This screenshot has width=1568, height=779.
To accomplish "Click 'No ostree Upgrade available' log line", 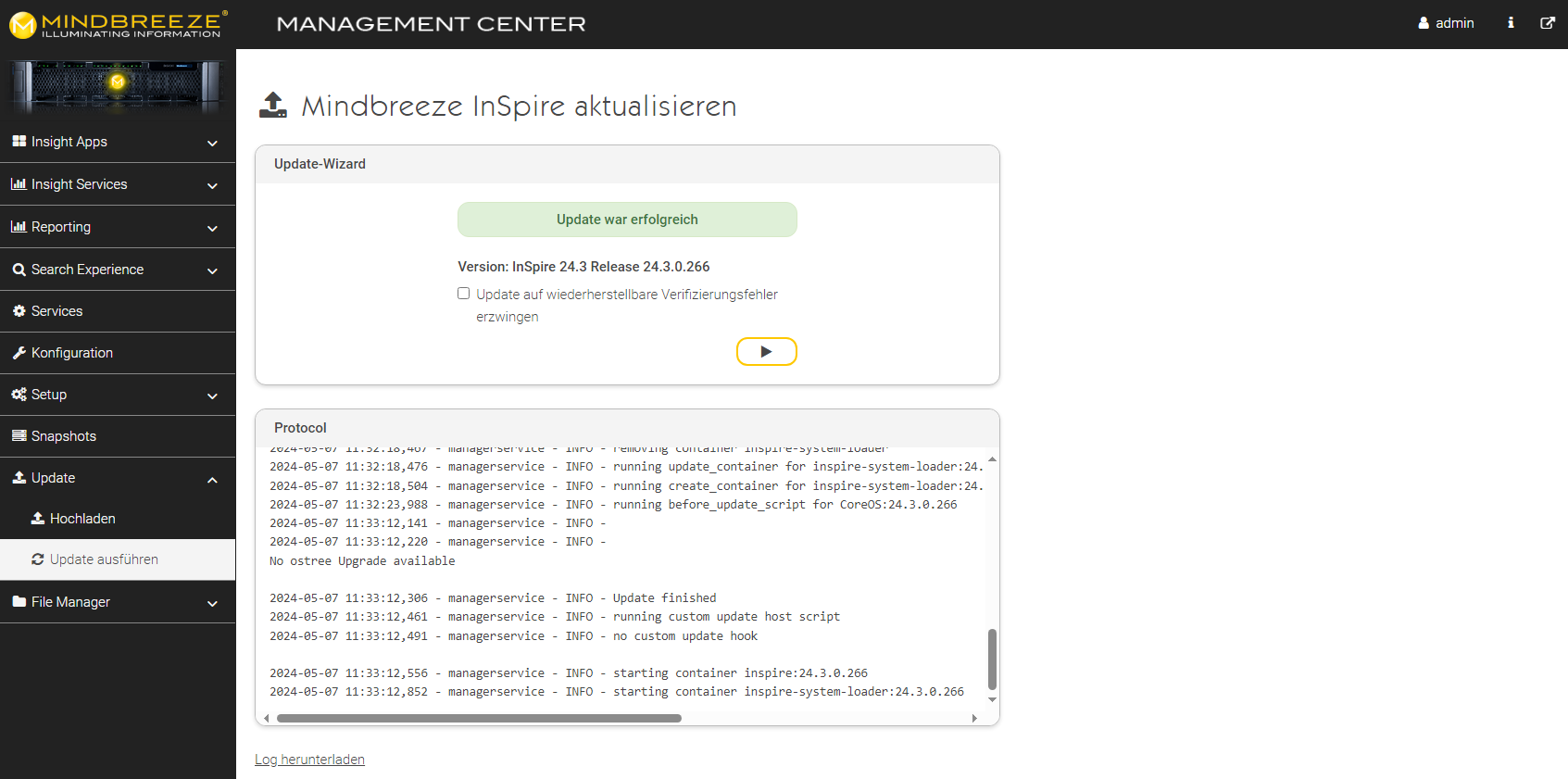I will [x=362, y=561].
